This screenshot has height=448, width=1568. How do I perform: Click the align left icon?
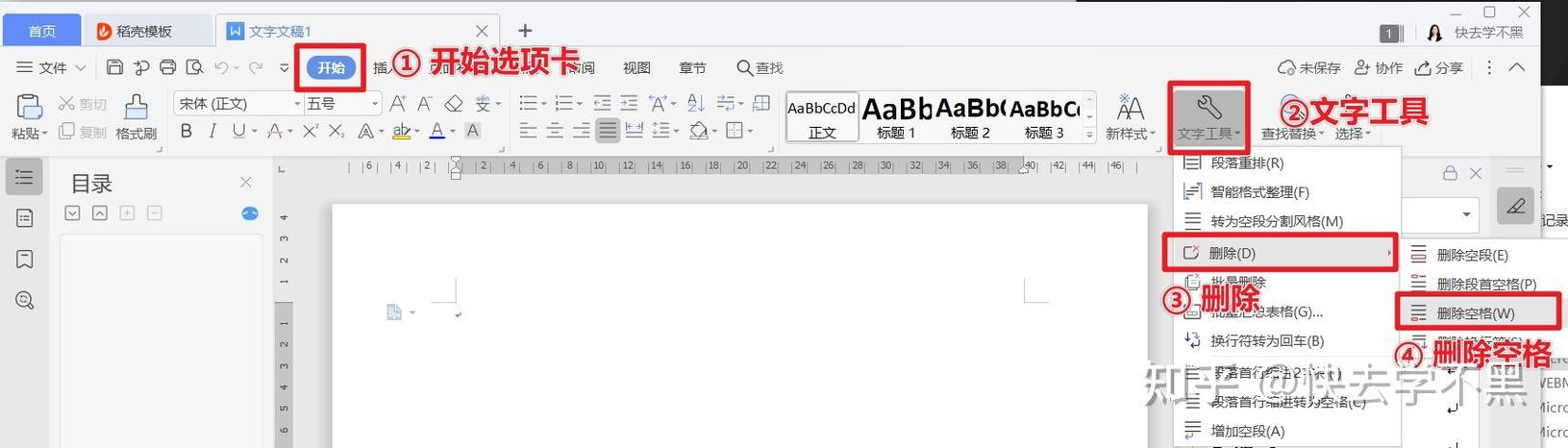[x=528, y=131]
